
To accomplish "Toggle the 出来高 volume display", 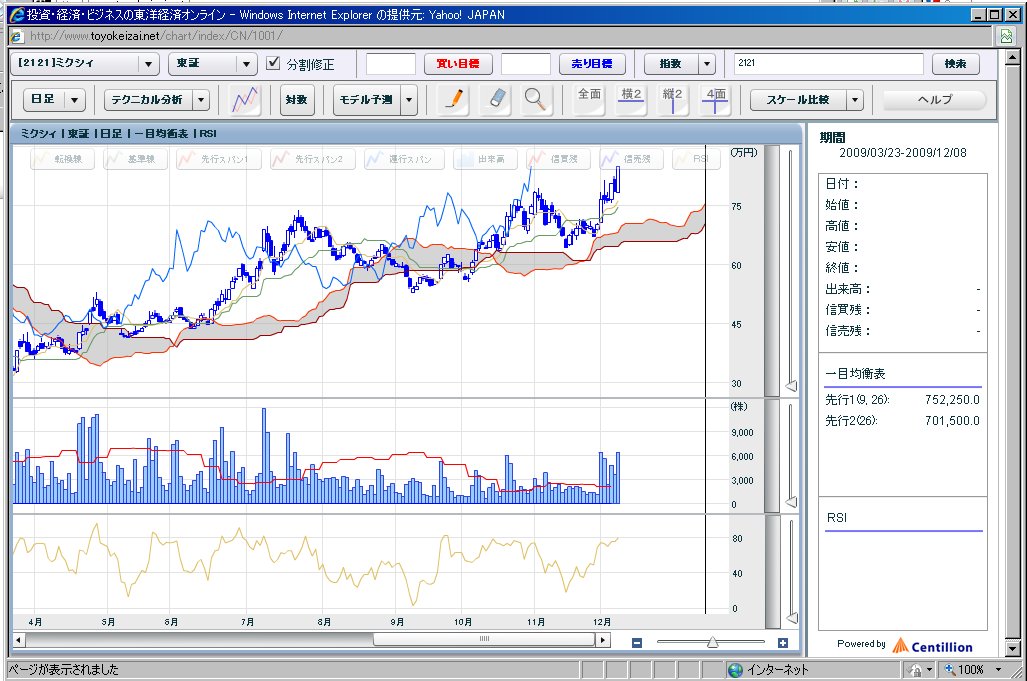I will [486, 159].
